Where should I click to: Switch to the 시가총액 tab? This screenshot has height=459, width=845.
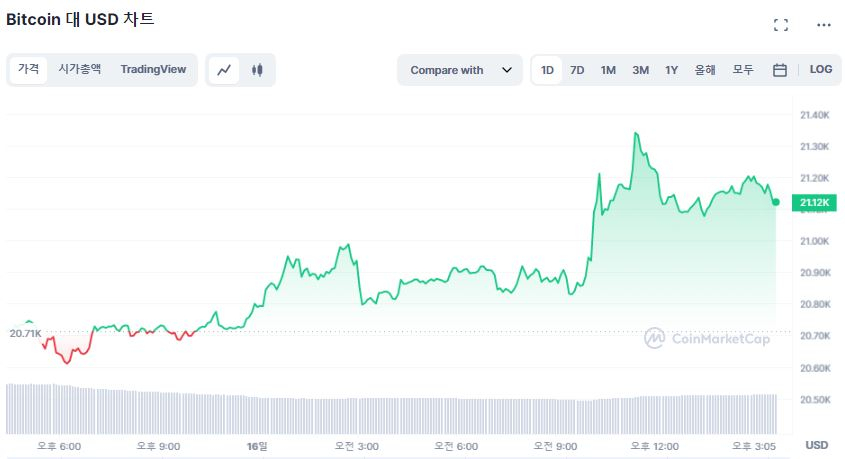[79, 69]
